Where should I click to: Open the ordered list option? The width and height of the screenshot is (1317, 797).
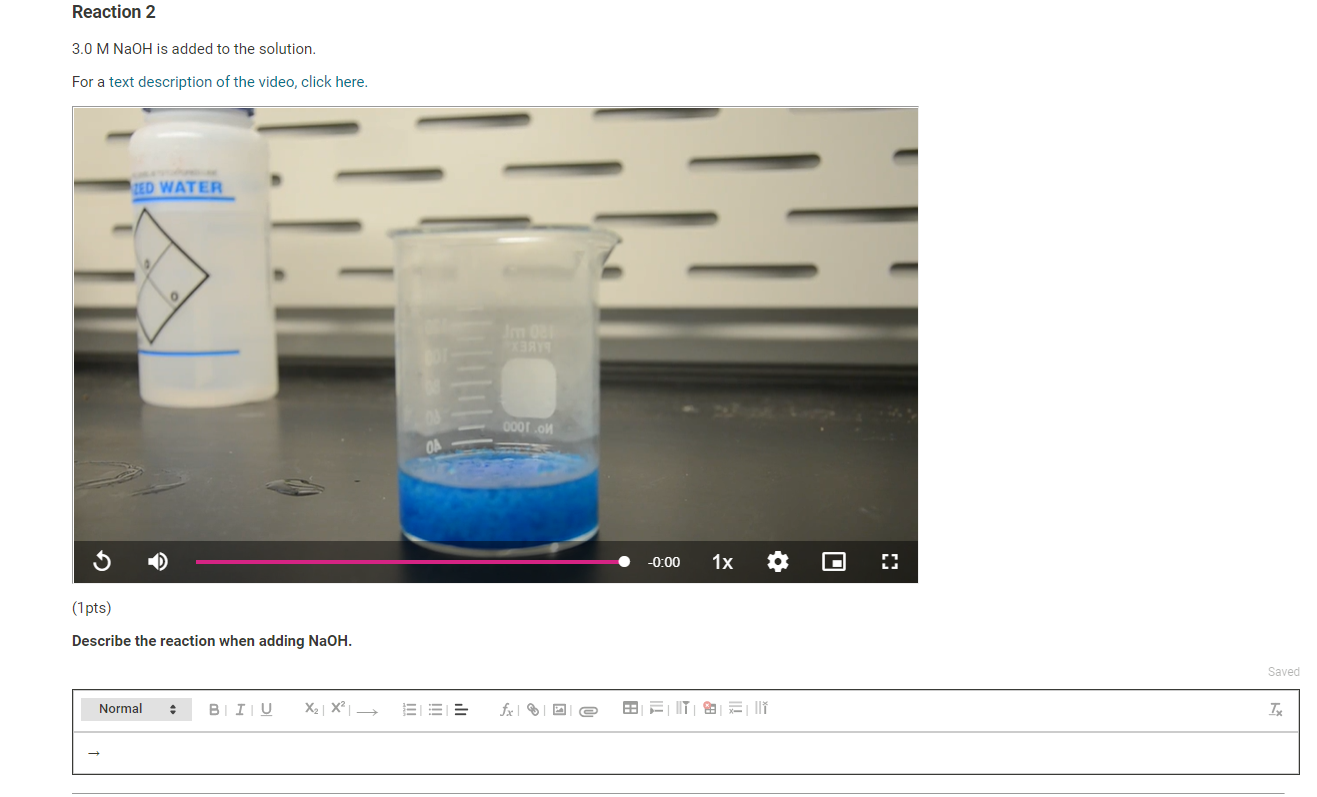[x=409, y=709]
